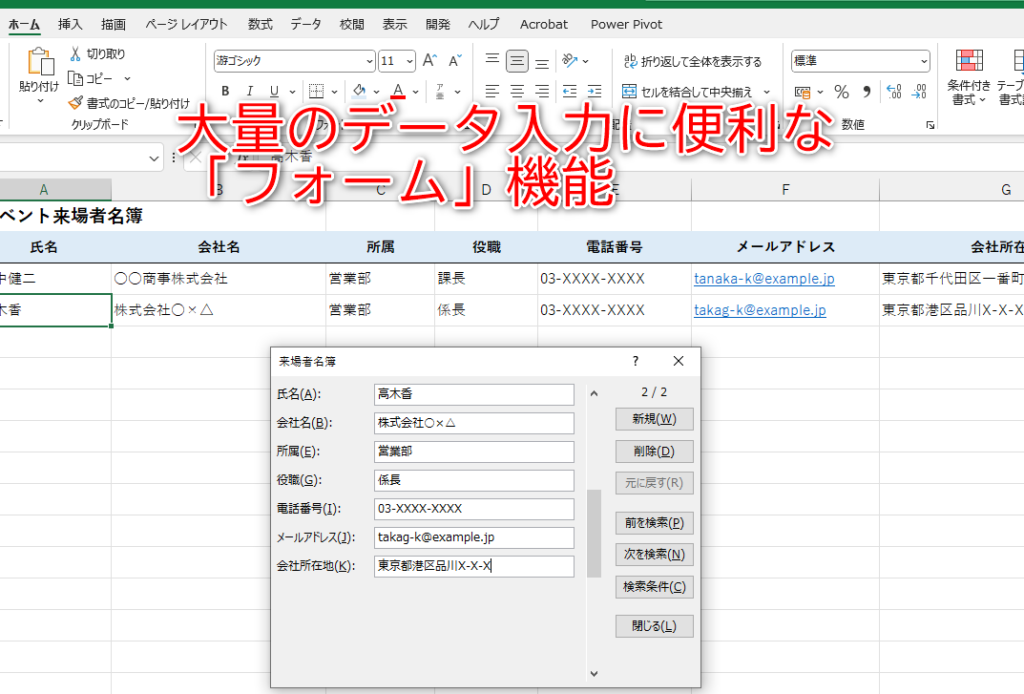The width and height of the screenshot is (1024, 694).
Task: Click the increase indent icon
Action: (x=594, y=91)
